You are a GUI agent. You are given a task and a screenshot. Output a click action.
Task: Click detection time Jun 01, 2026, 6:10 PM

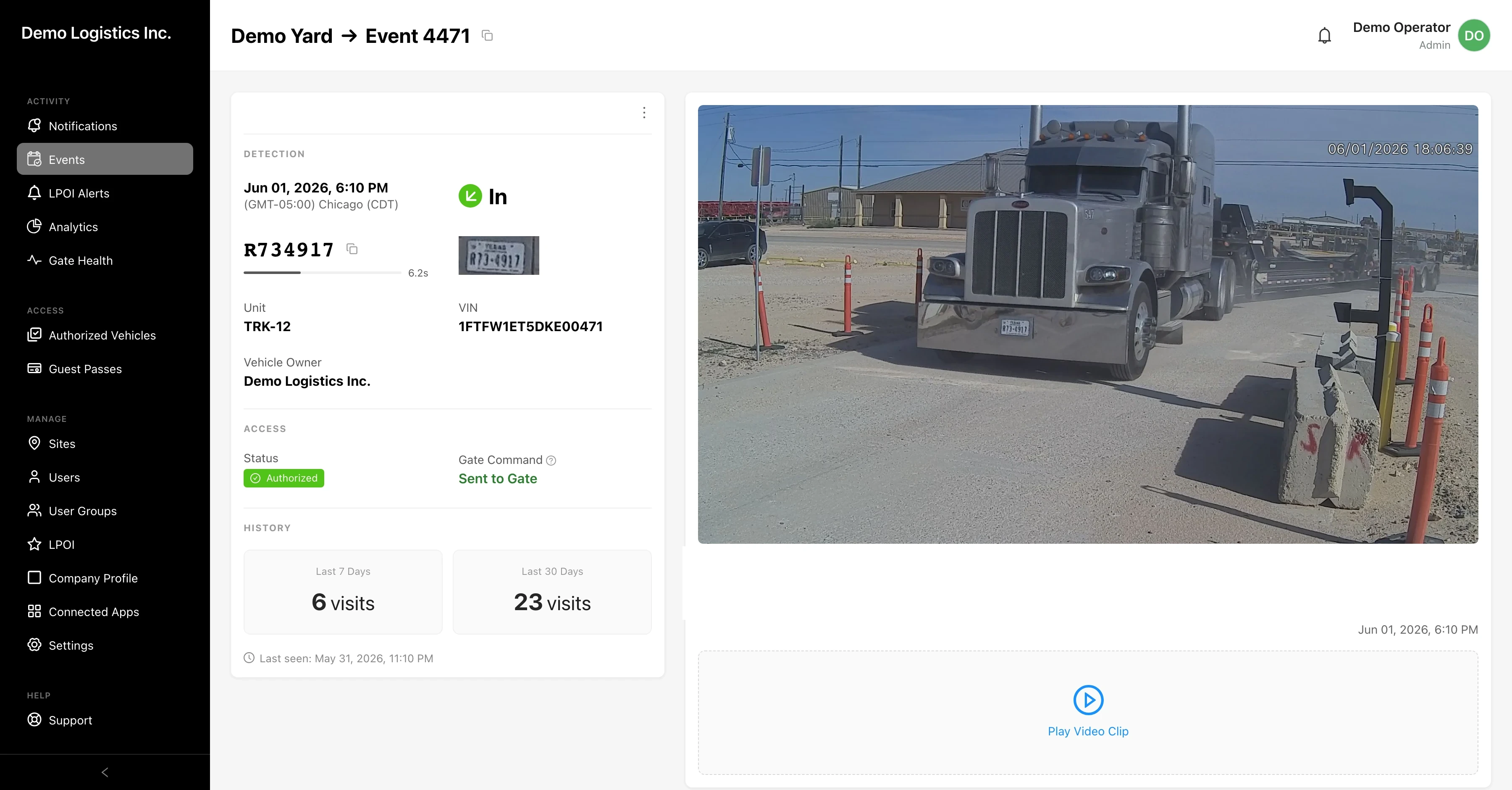tap(316, 188)
